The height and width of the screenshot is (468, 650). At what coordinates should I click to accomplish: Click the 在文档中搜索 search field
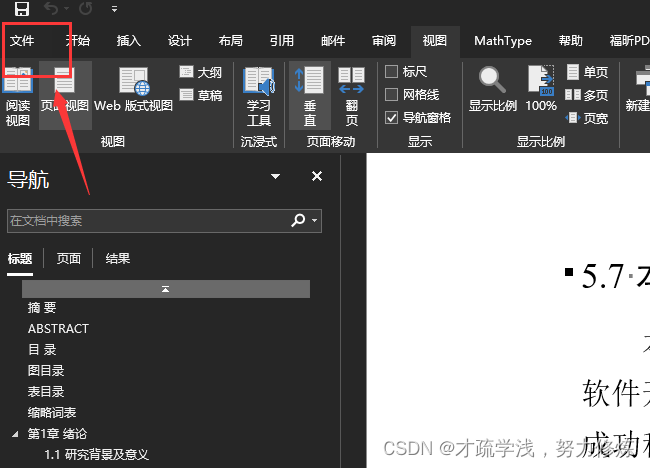pos(164,221)
